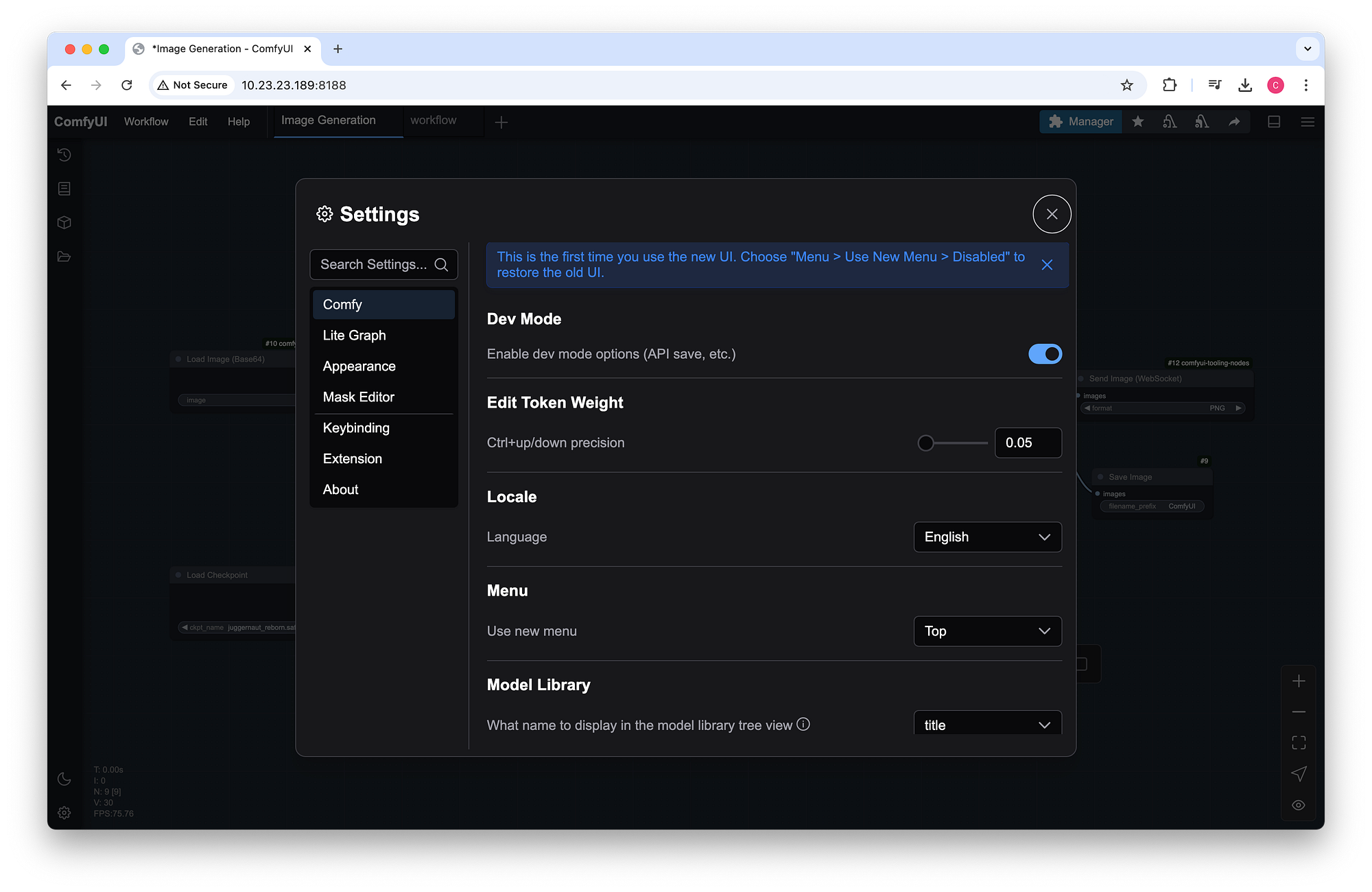Viewport: 1372px width, 892px height.
Task: Open the queue history sidebar icon
Action: point(64,155)
